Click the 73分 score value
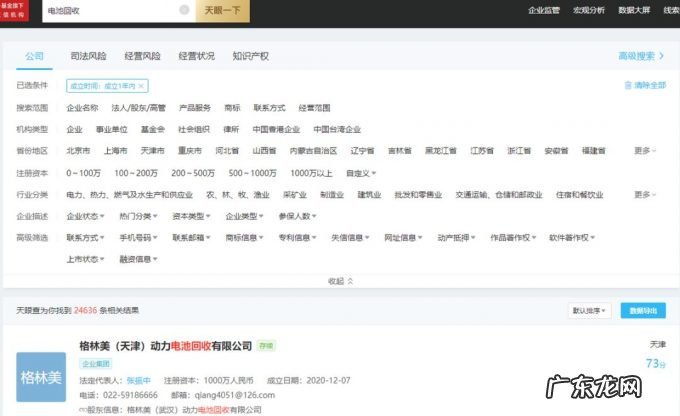 pyautogui.click(x=655, y=363)
